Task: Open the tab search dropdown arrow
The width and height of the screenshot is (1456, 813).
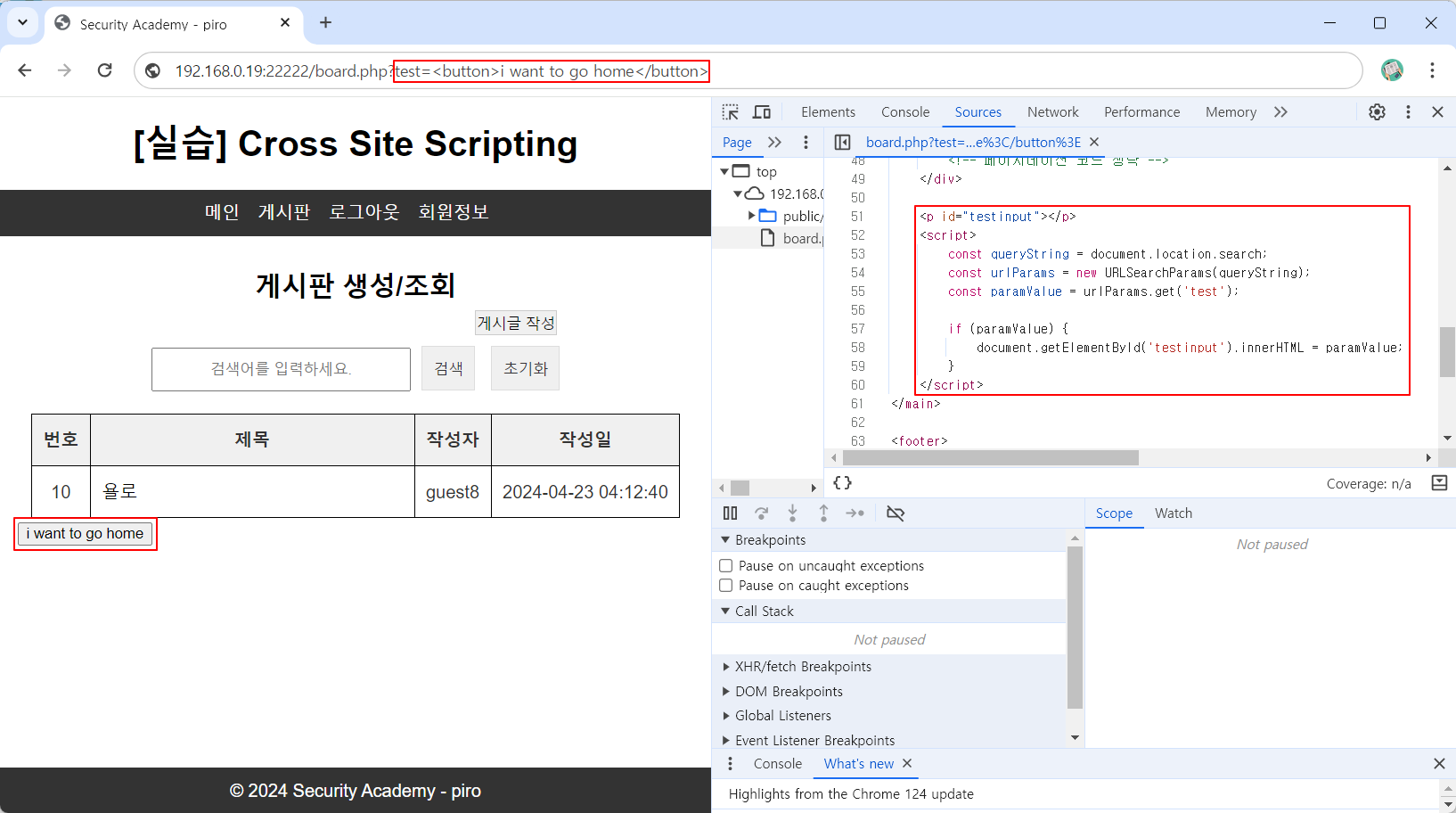Action: (23, 23)
